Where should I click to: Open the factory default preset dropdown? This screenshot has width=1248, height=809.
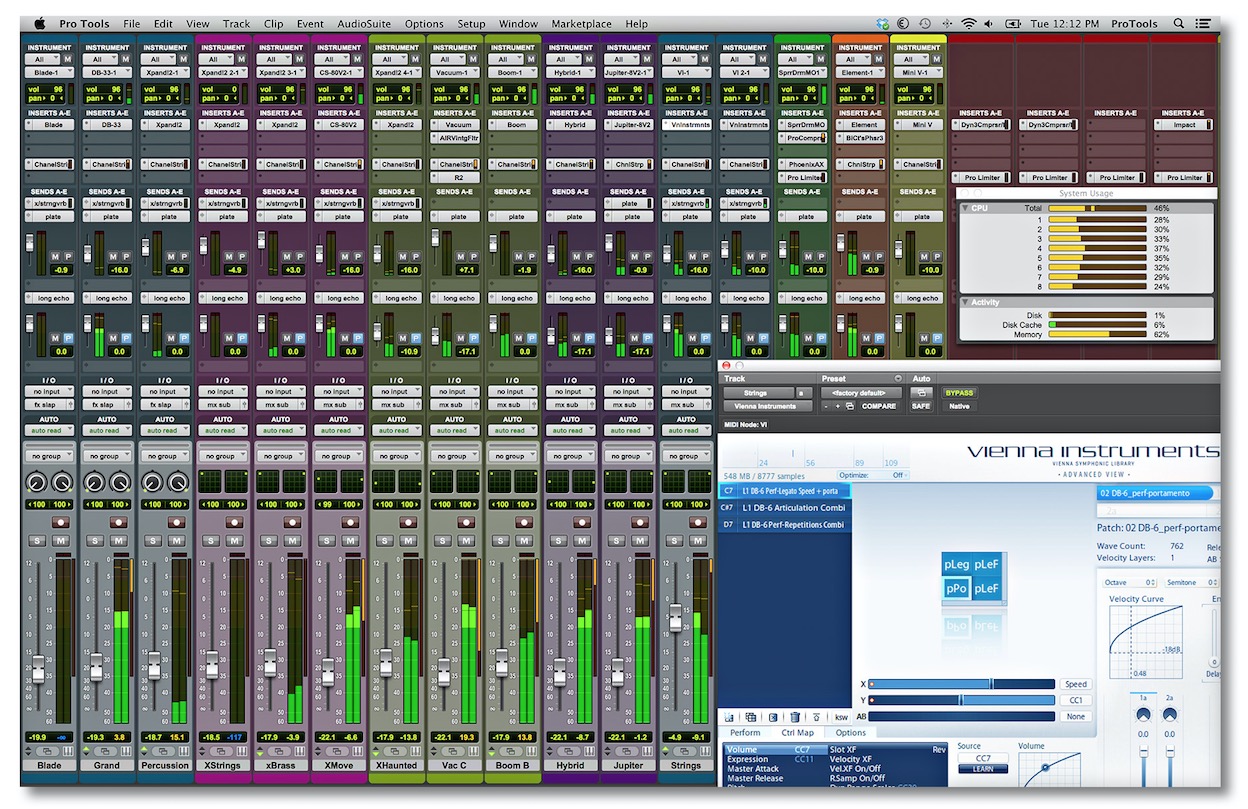pyautogui.click(x=859, y=393)
